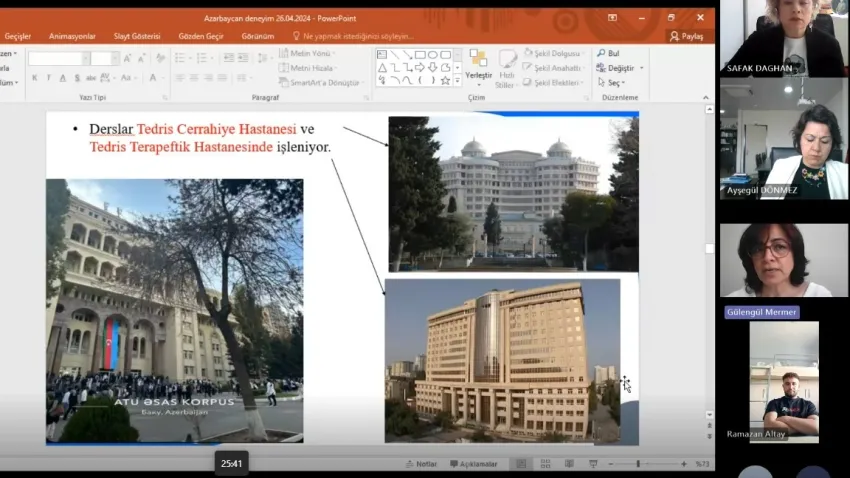The width and height of the screenshot is (850, 478).
Task: Click SmartArt'a Dönüştür button
Action: pyautogui.click(x=322, y=83)
